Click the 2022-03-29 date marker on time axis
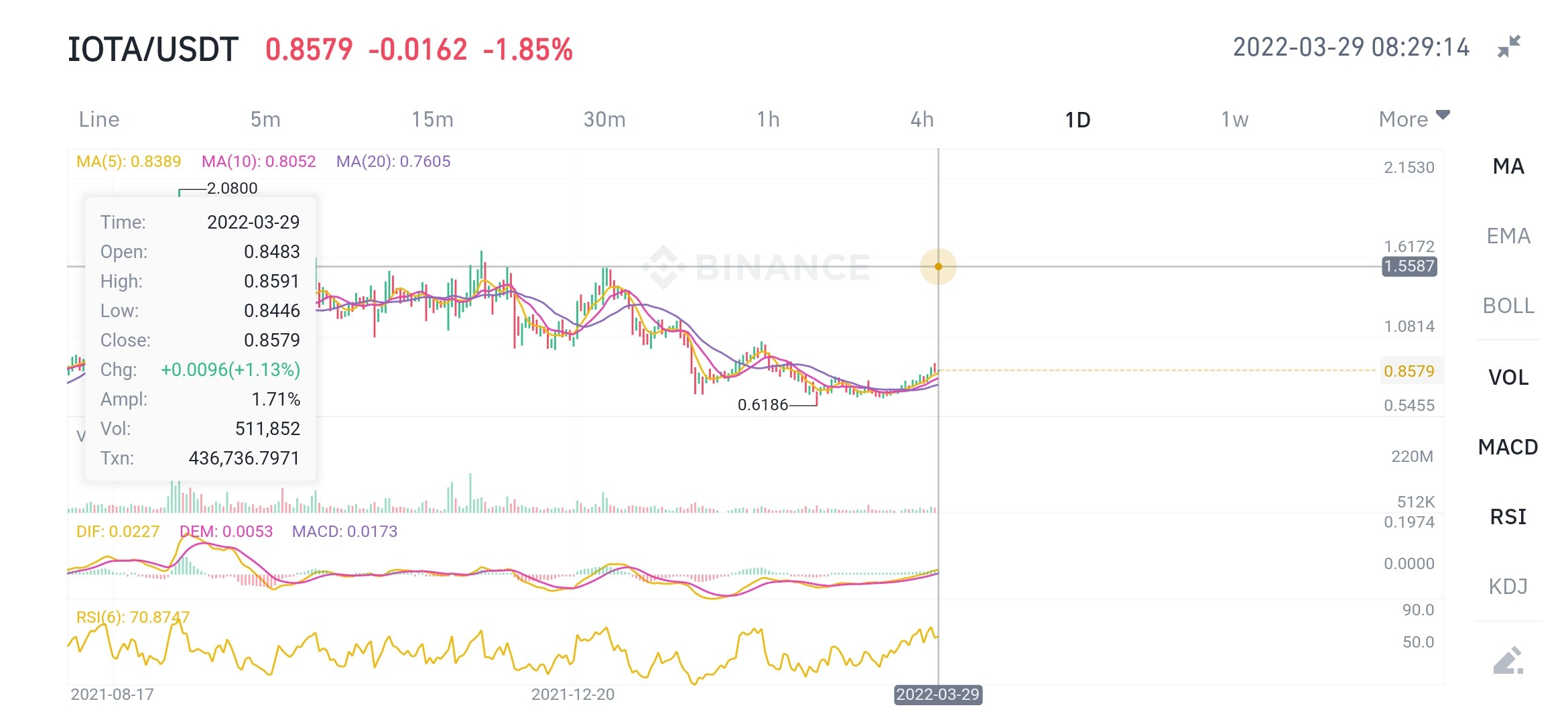The image size is (1568, 724). pyautogui.click(x=938, y=695)
